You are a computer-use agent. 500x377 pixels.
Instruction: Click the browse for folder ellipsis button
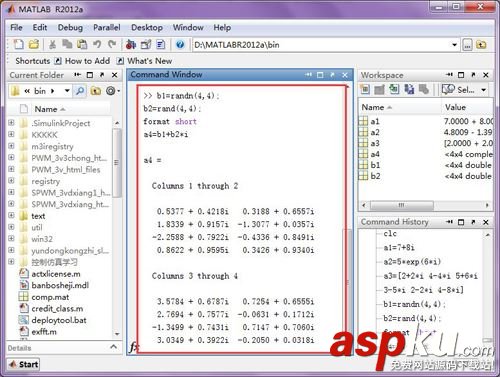(467, 45)
